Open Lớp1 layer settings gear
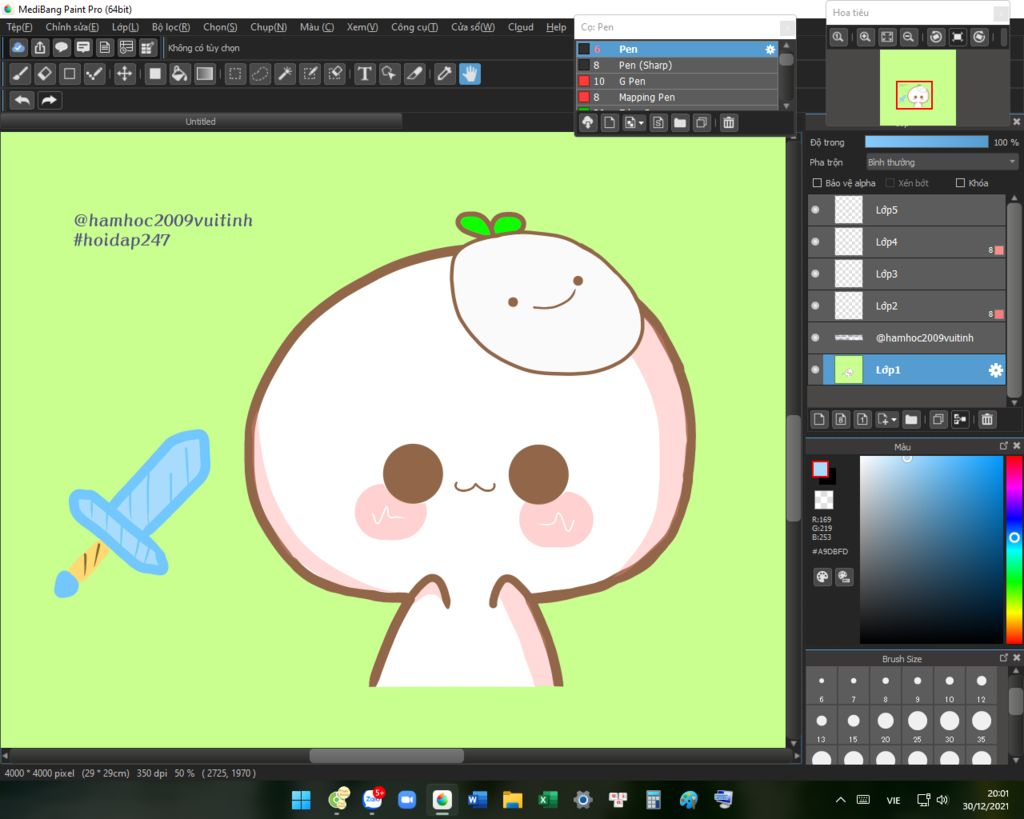 click(995, 370)
